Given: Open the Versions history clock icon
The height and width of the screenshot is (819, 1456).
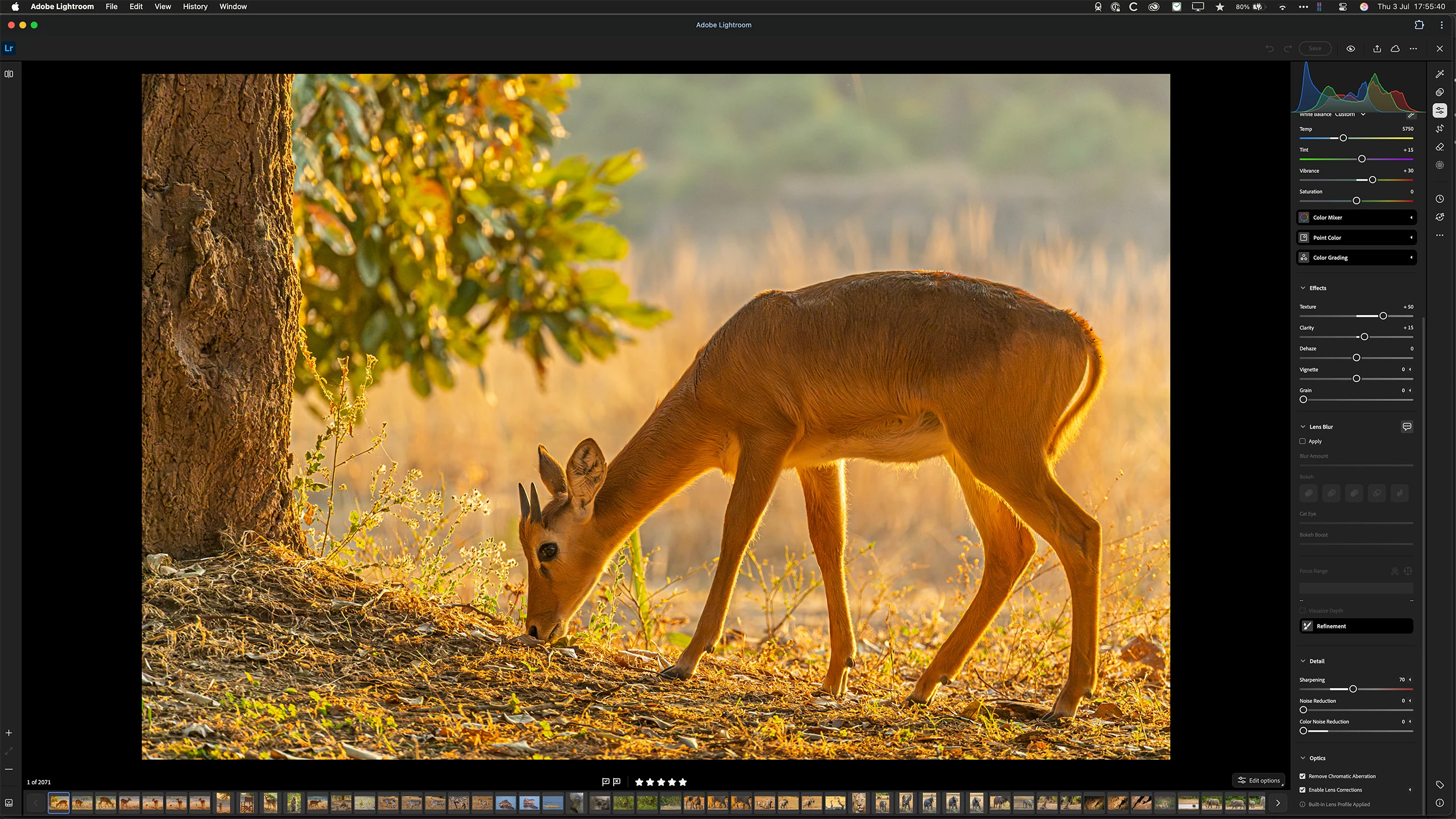Looking at the screenshot, I should [1440, 199].
